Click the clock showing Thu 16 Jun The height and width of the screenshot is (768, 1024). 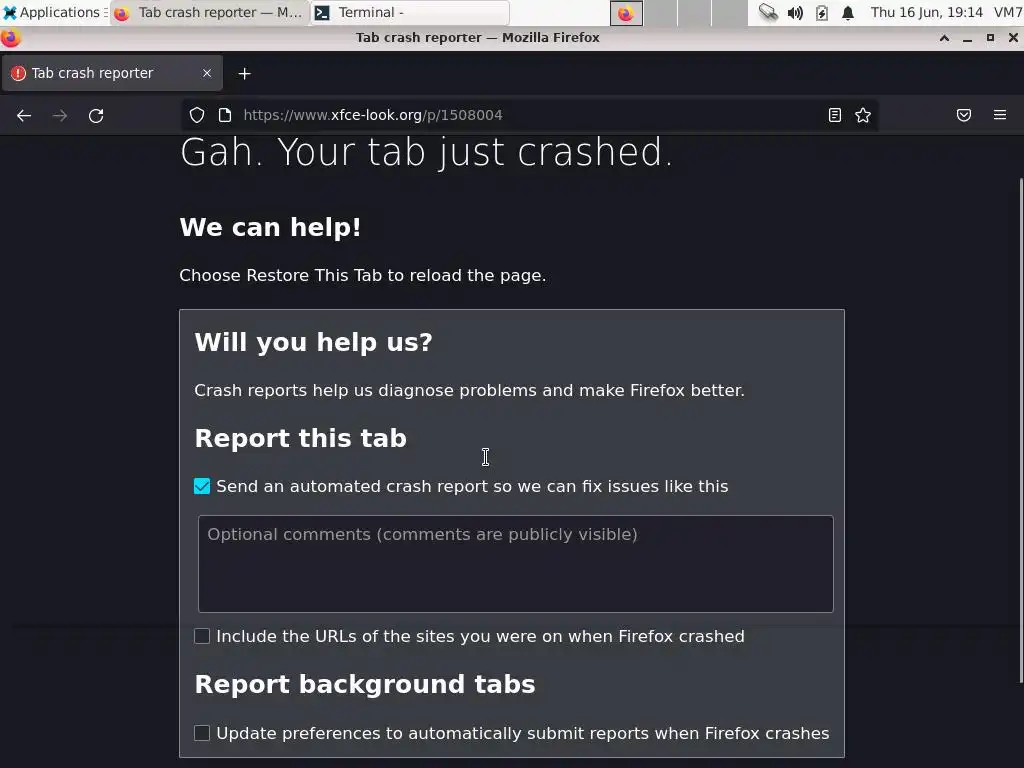[x=926, y=12]
